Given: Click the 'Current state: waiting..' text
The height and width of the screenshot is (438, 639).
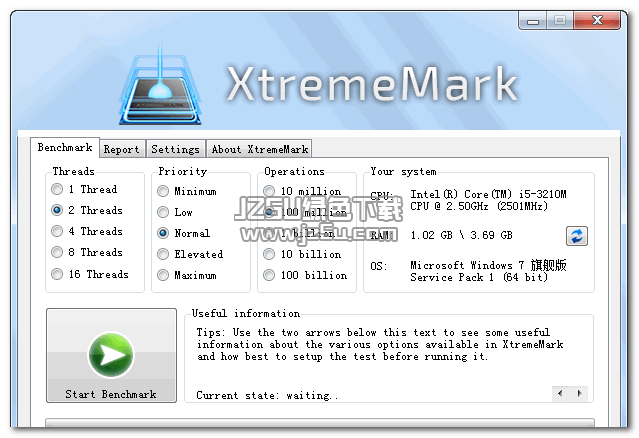Looking at the screenshot, I should (x=267, y=395).
